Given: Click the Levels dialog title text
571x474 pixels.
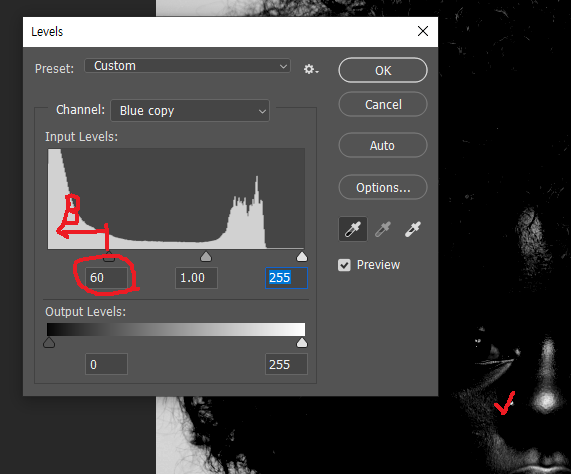Looking at the screenshot, I should (x=47, y=32).
